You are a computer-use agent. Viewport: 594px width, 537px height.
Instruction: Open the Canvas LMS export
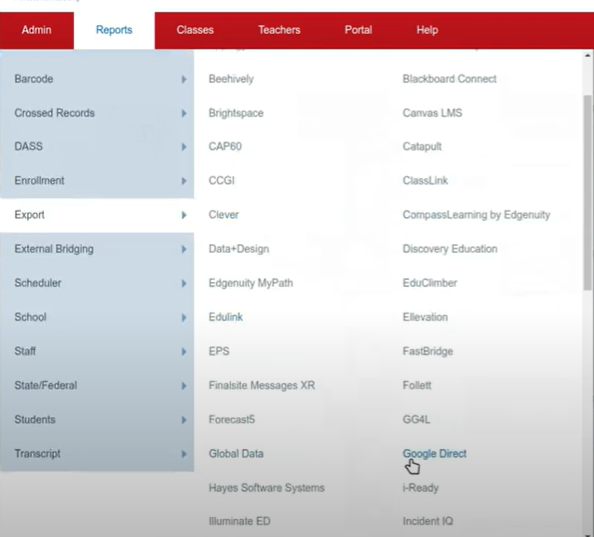[x=432, y=113]
